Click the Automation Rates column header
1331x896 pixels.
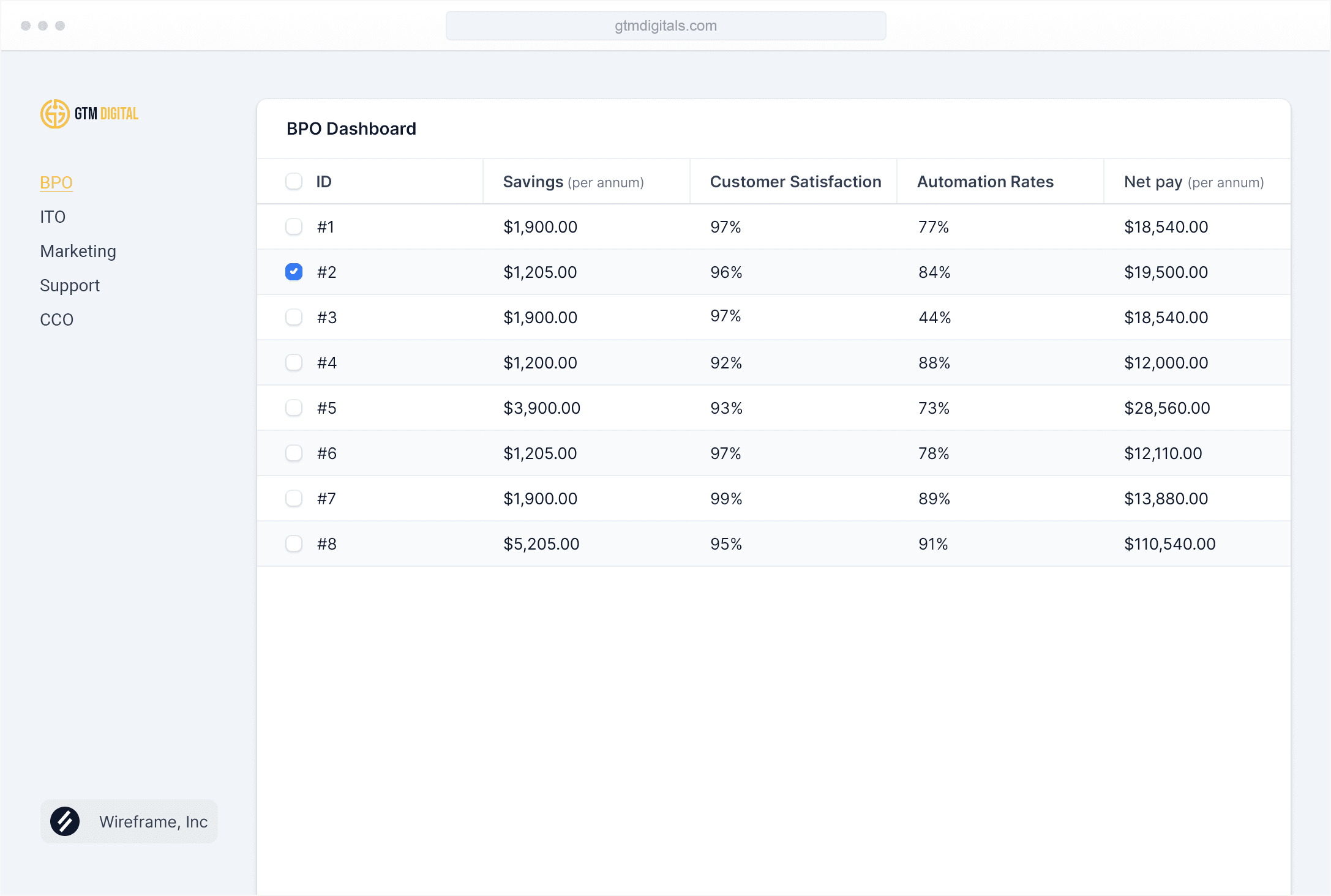coord(985,182)
